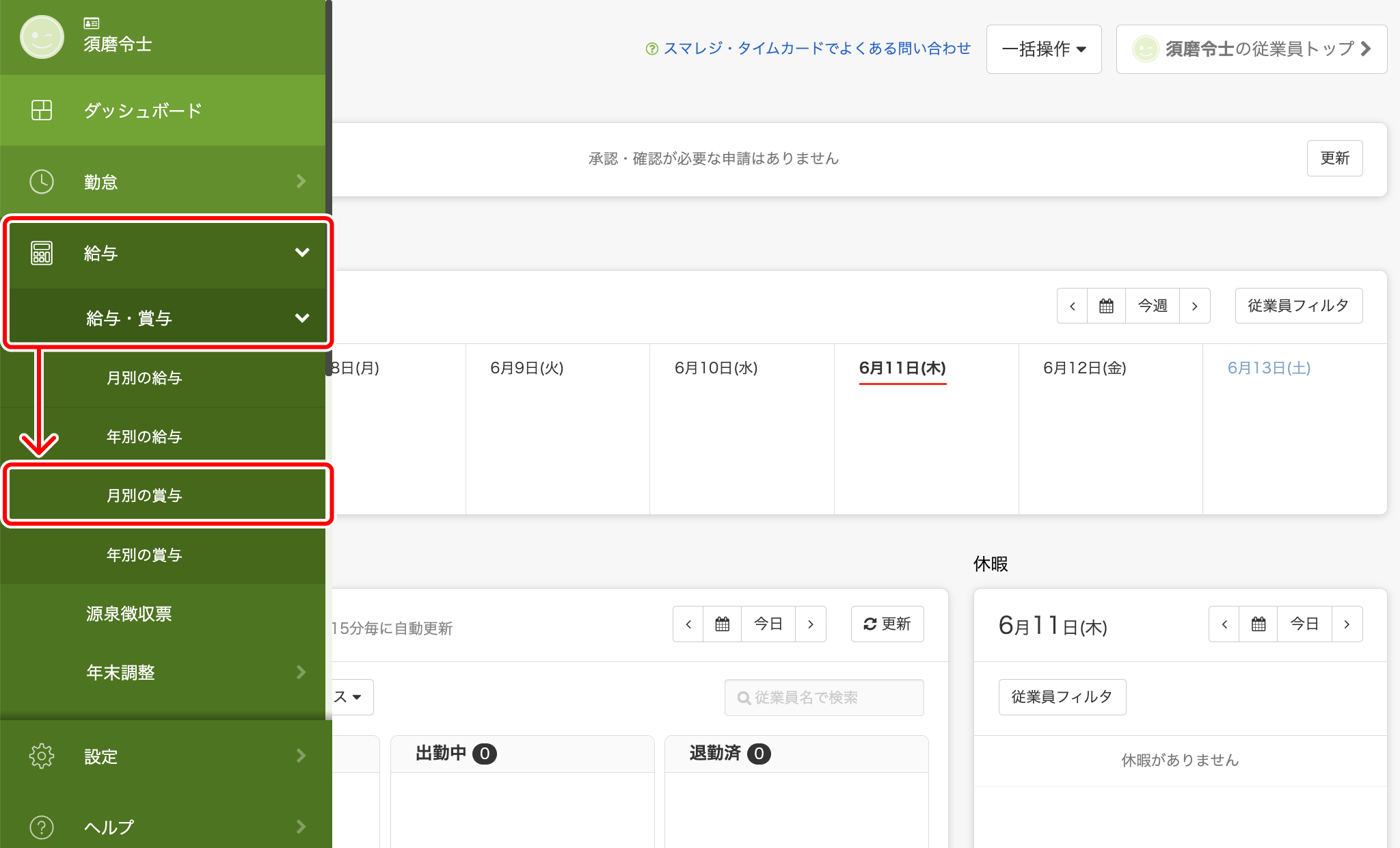Expand the 年末調整 submenu chevron

301,672
